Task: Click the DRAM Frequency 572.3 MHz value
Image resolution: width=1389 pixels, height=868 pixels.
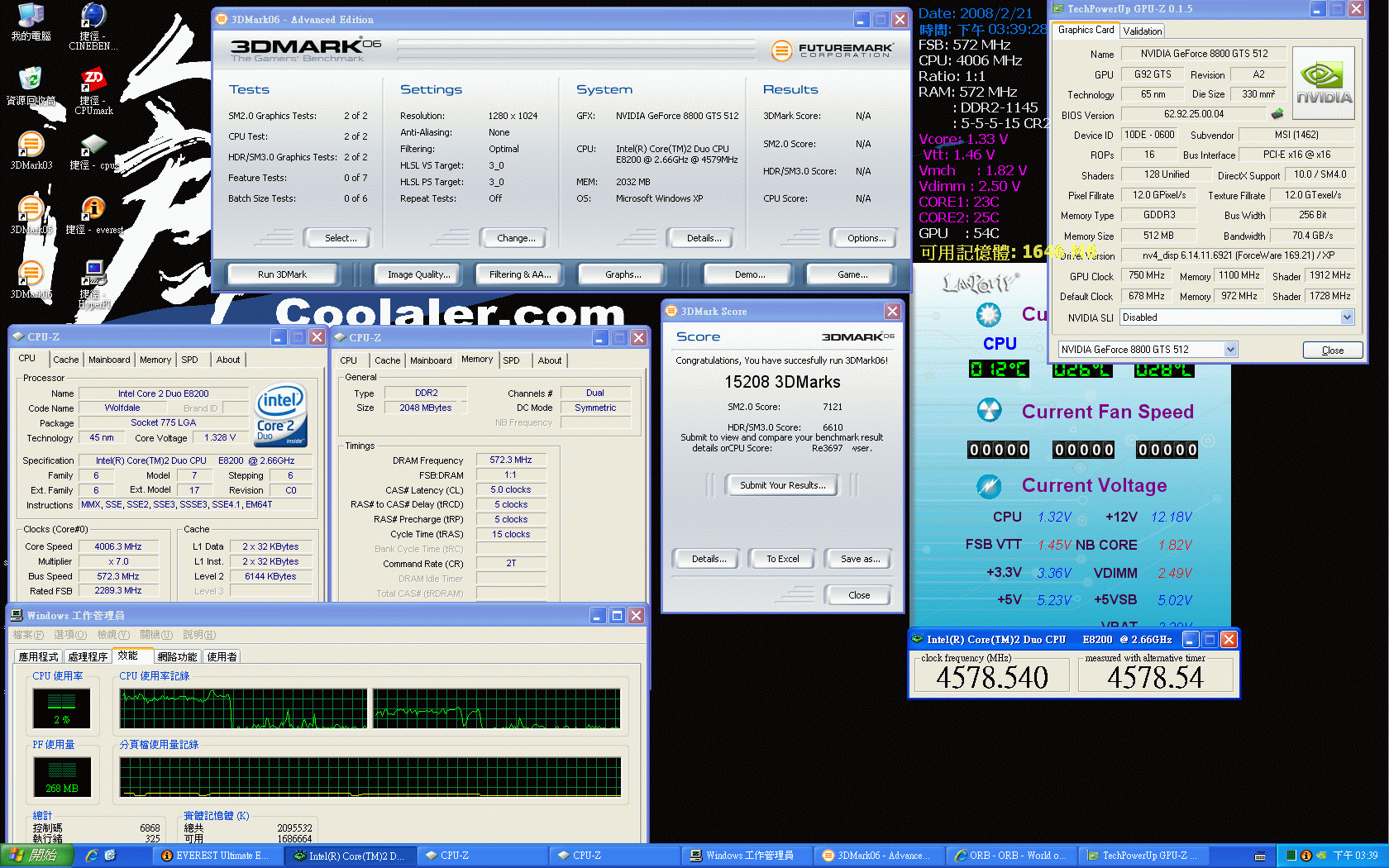Action: coord(511,460)
